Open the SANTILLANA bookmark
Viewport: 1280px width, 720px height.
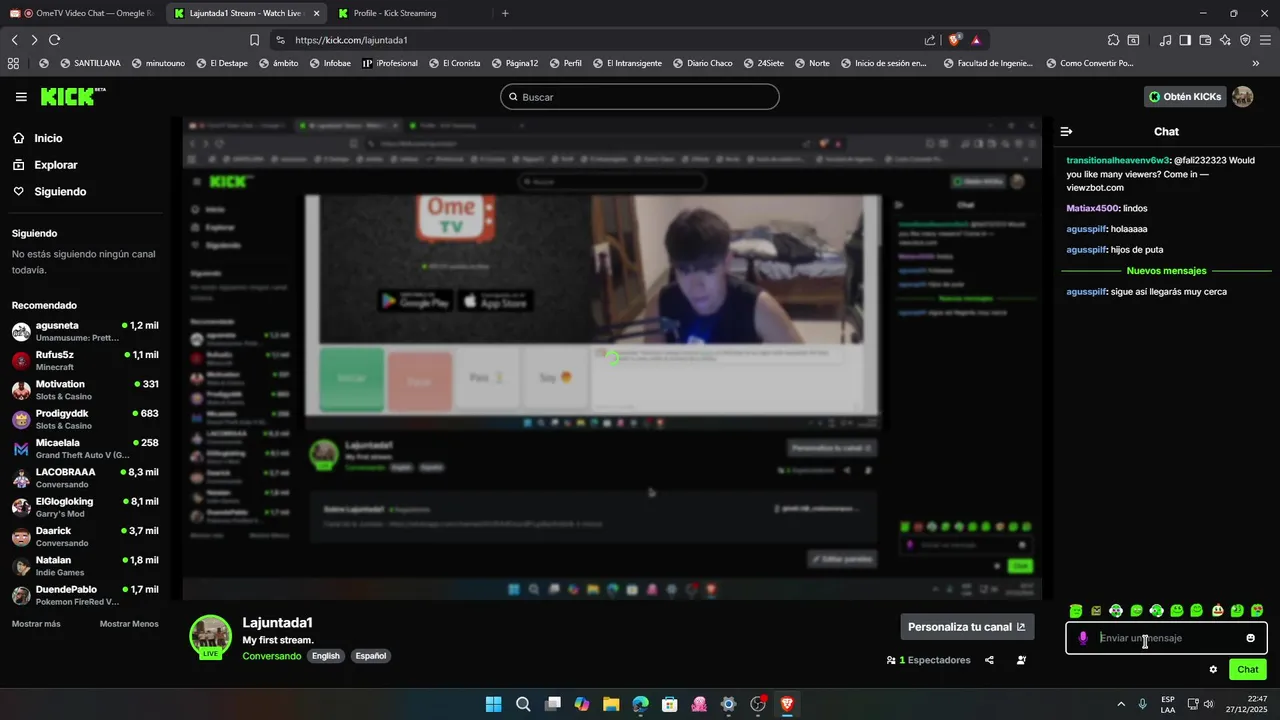click(90, 63)
